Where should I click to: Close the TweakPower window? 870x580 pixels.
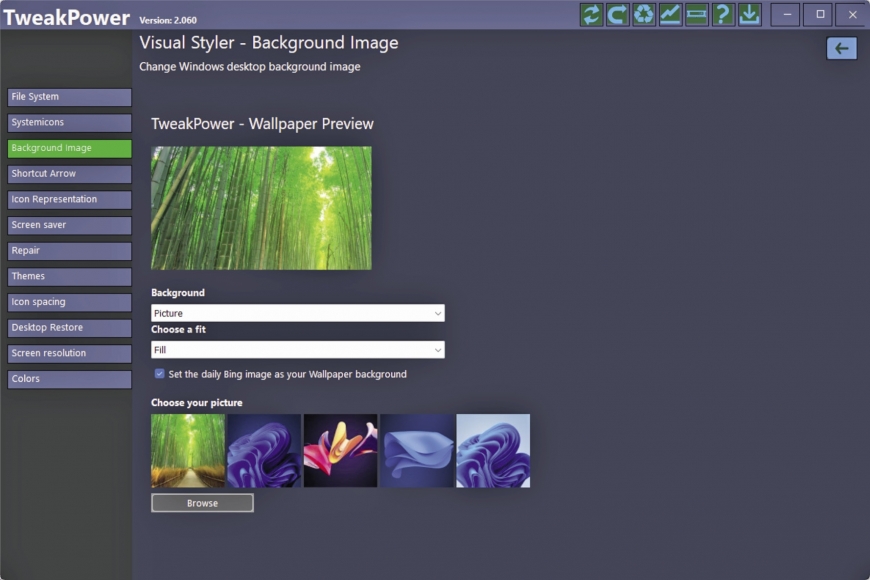853,14
